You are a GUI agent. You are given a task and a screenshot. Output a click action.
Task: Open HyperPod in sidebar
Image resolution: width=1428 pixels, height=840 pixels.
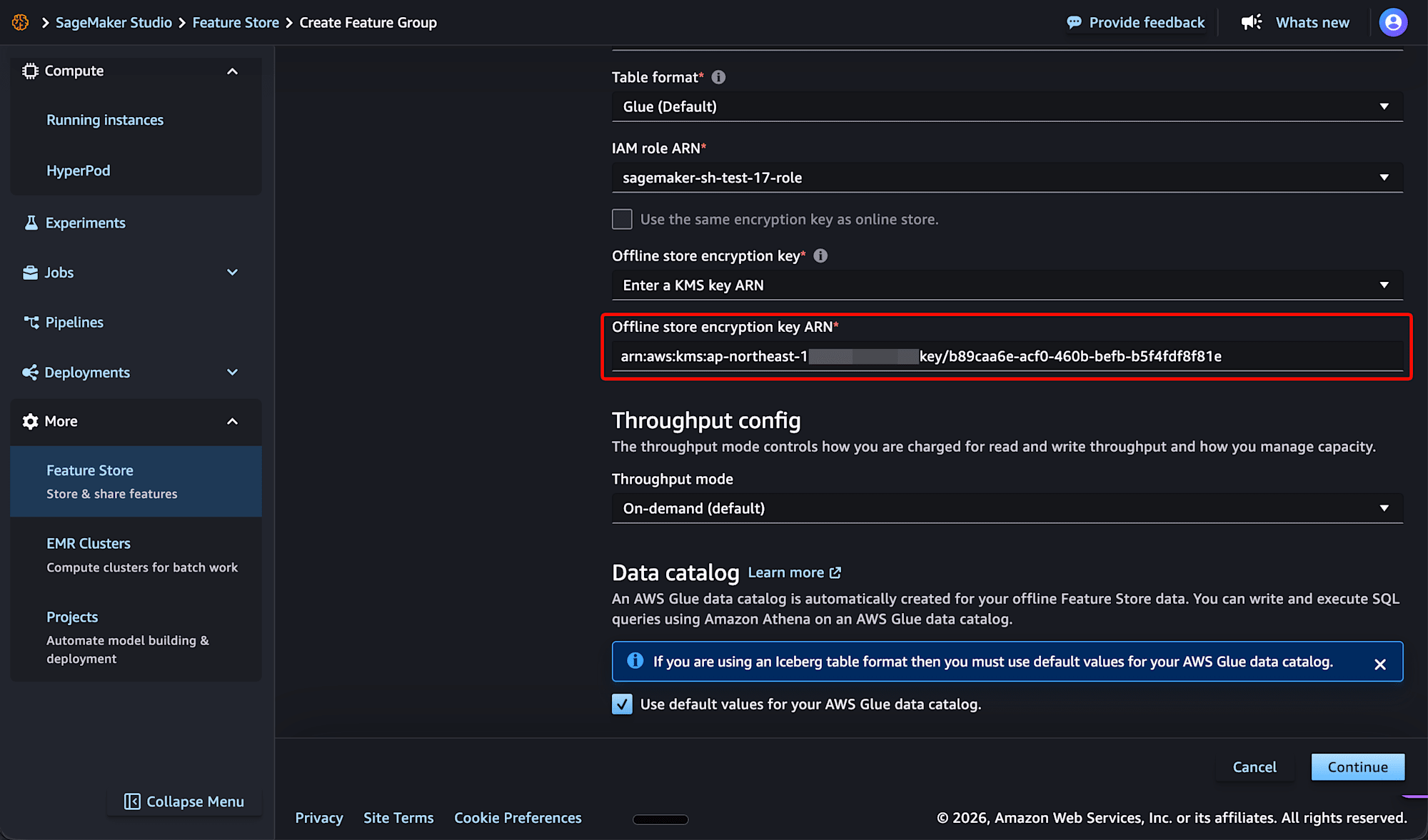pyautogui.click(x=79, y=171)
